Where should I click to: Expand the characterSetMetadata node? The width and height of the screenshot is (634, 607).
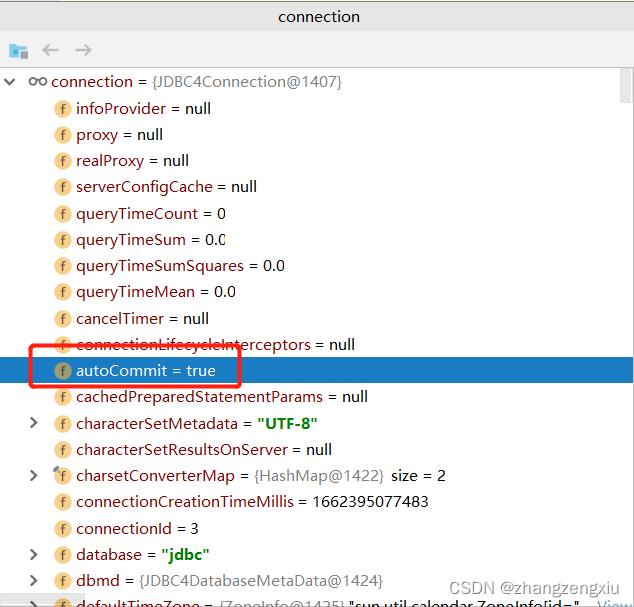pyautogui.click(x=34, y=423)
